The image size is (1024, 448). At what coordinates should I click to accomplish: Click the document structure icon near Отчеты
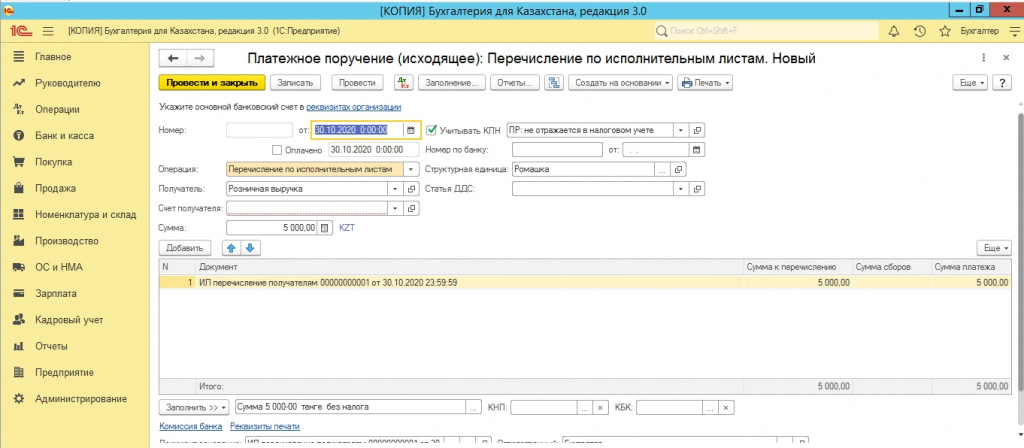coord(554,83)
